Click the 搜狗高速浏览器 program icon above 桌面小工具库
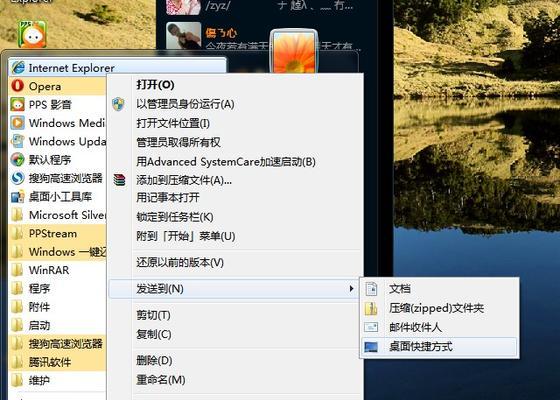 click(17, 178)
